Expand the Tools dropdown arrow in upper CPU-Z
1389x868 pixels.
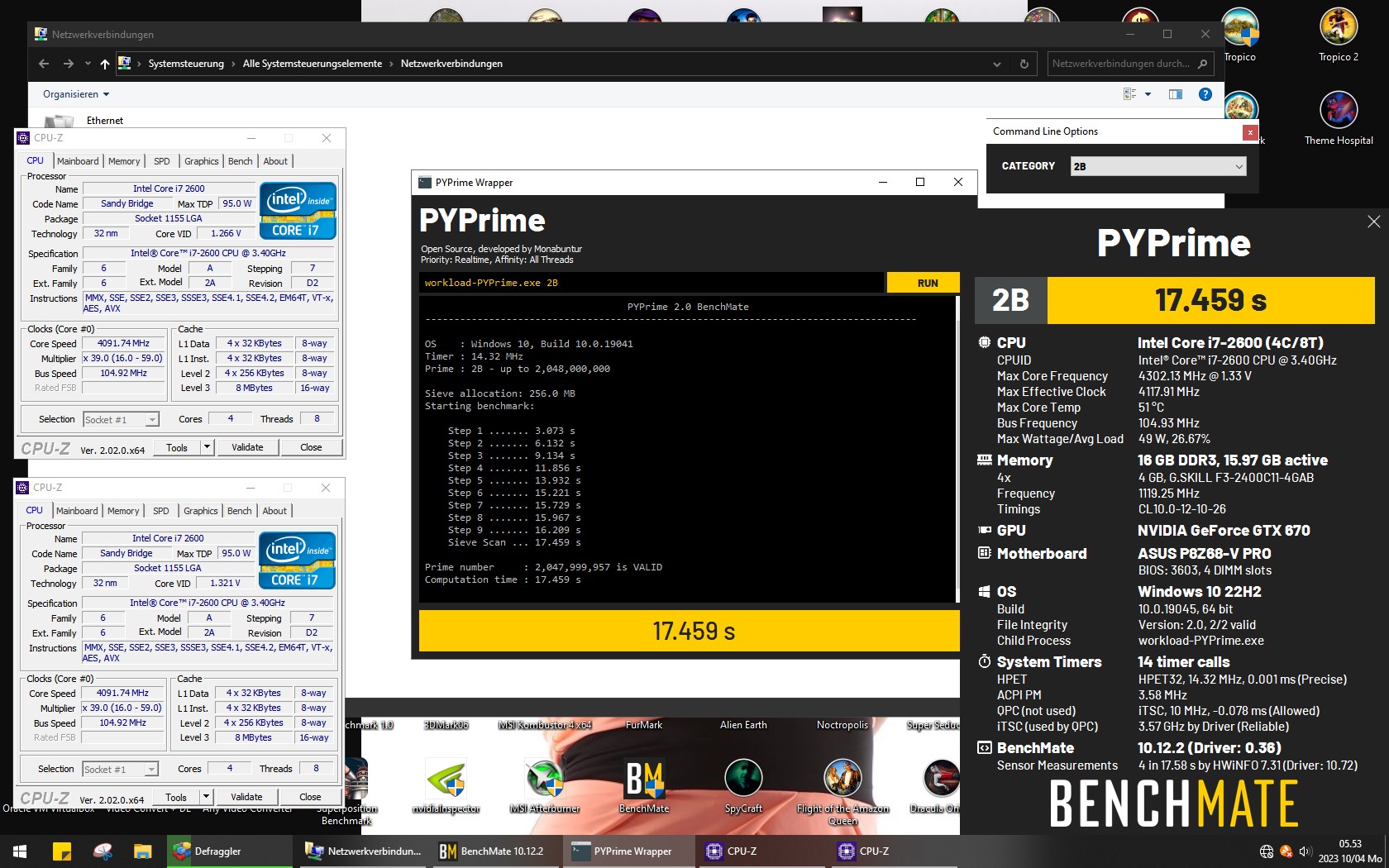pos(207,447)
